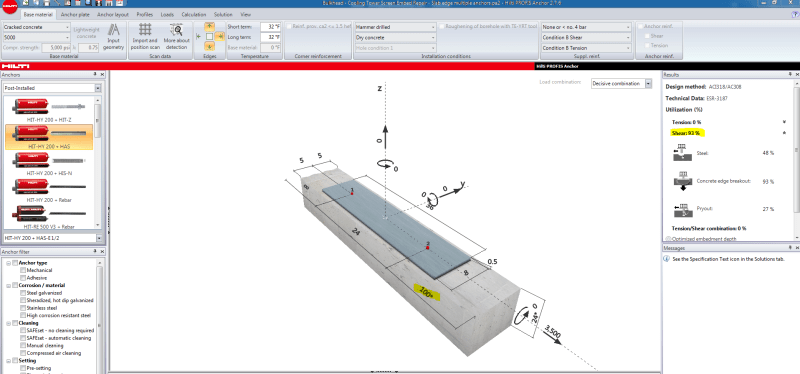This screenshot has width=800, height=374.
Task: Open the Dry concrete dropdown
Action: tap(395, 37)
